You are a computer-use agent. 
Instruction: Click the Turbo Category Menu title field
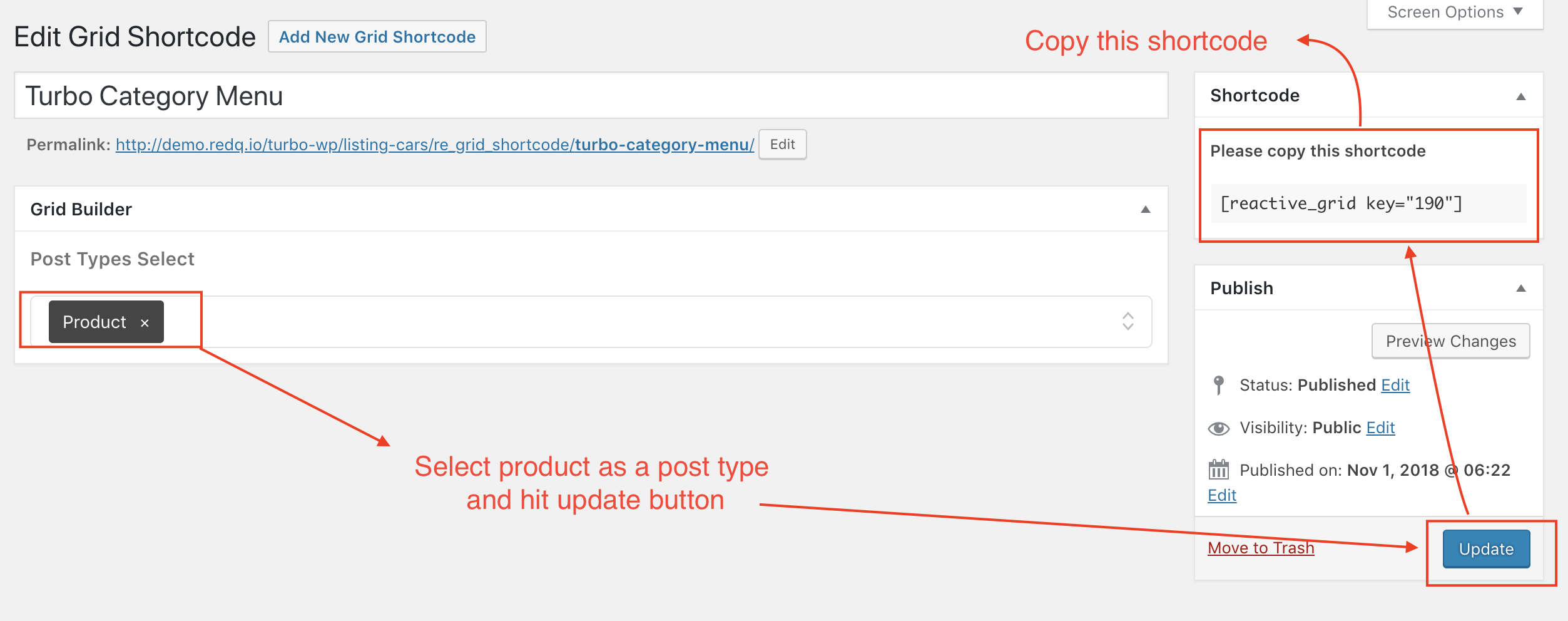[591, 96]
